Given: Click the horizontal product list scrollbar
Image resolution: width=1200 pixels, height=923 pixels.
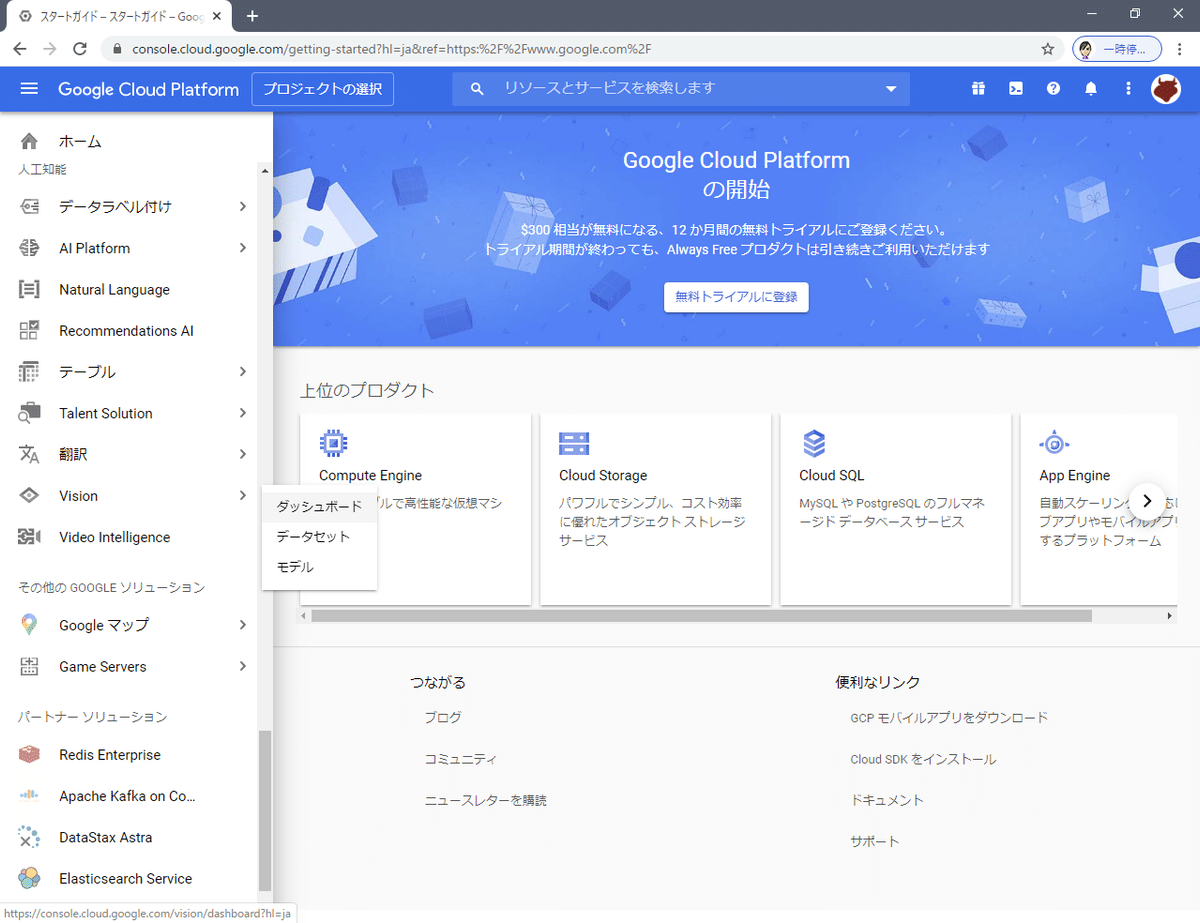Looking at the screenshot, I should (x=701, y=616).
